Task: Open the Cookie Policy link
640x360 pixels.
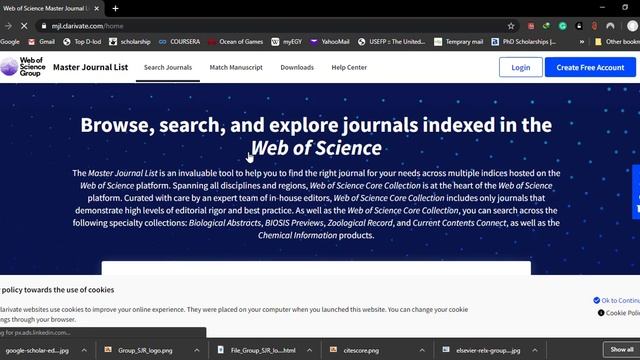Action: (x=619, y=313)
